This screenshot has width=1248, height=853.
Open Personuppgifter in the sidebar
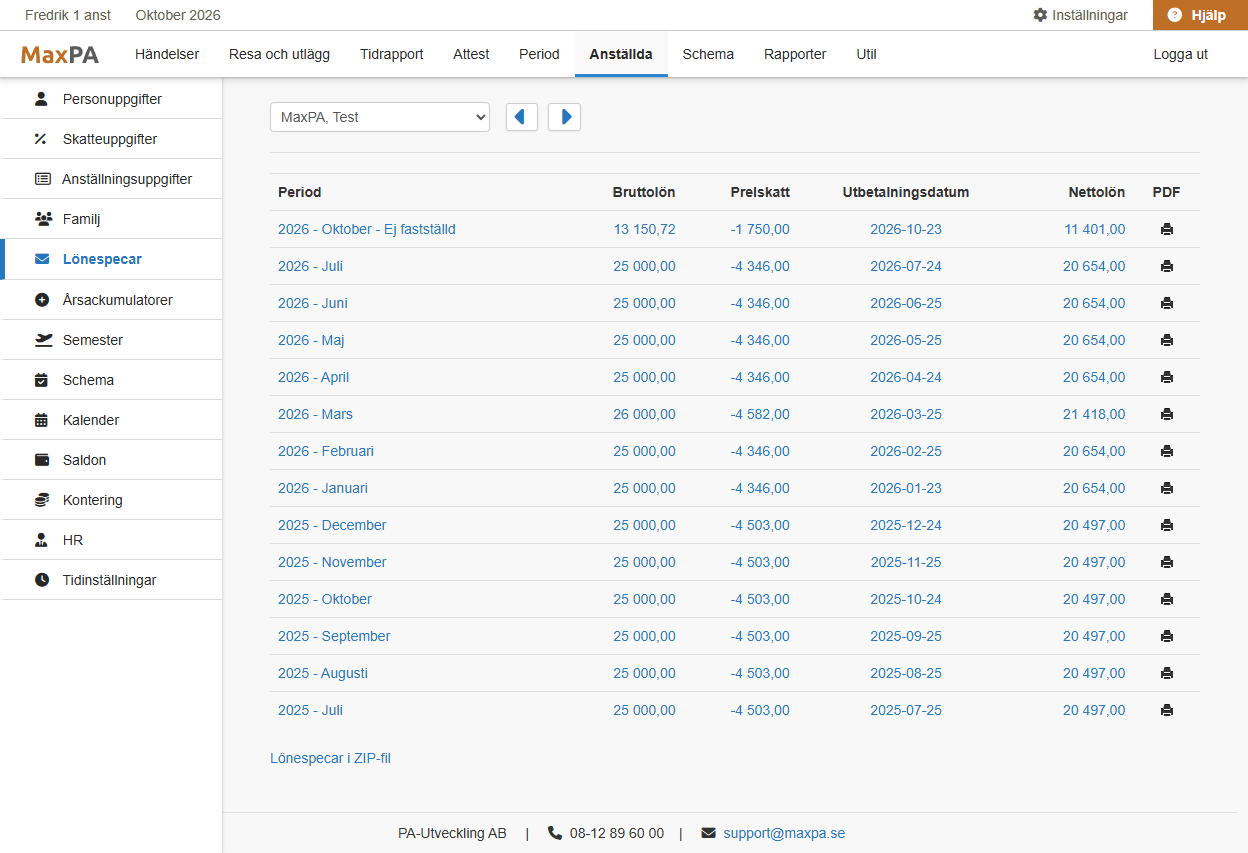point(111,99)
